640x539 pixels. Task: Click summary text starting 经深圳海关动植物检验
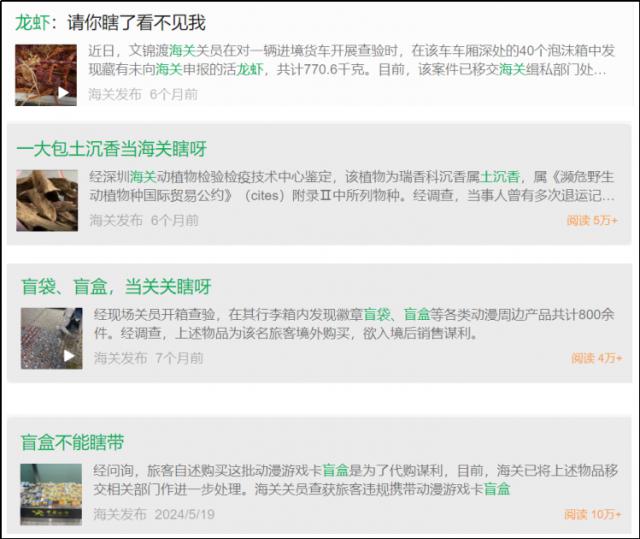pyautogui.click(x=352, y=186)
